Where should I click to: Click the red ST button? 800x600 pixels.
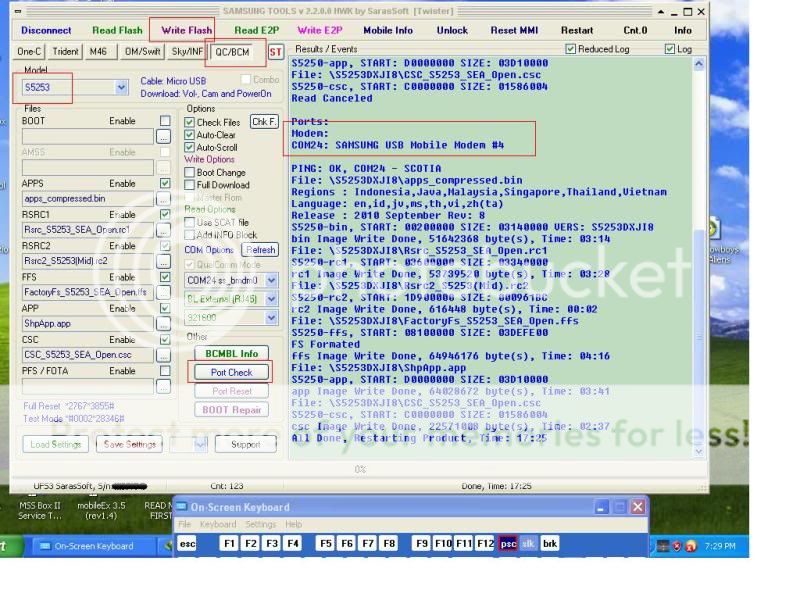(x=276, y=52)
